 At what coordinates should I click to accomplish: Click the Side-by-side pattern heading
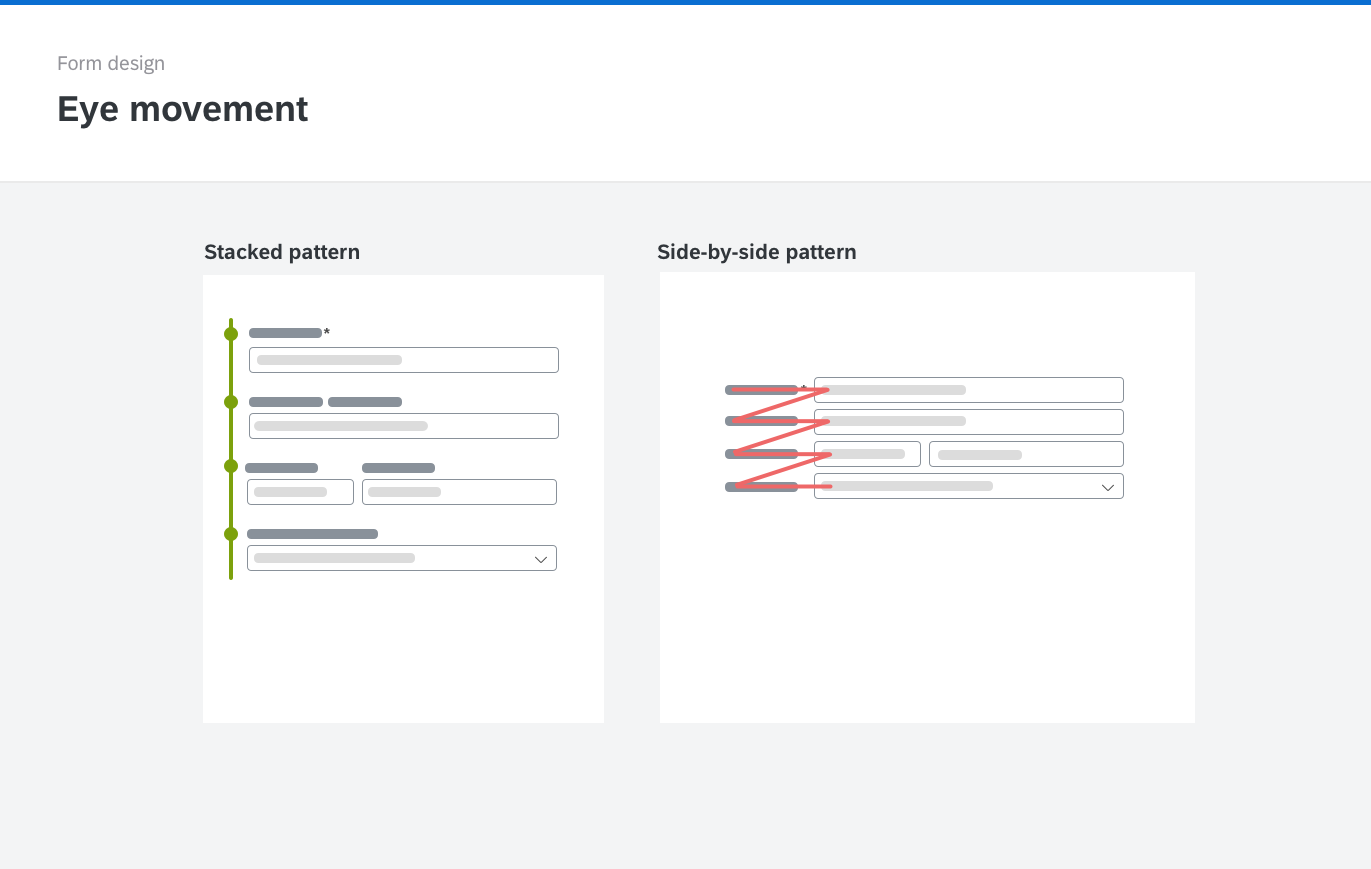[x=757, y=252]
